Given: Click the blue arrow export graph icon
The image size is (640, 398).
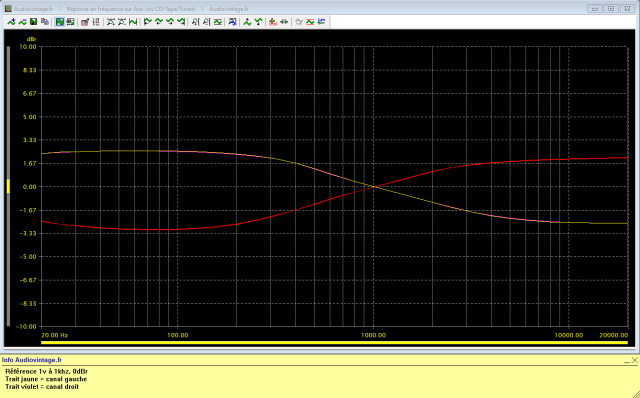Looking at the screenshot, I should click(232, 22).
